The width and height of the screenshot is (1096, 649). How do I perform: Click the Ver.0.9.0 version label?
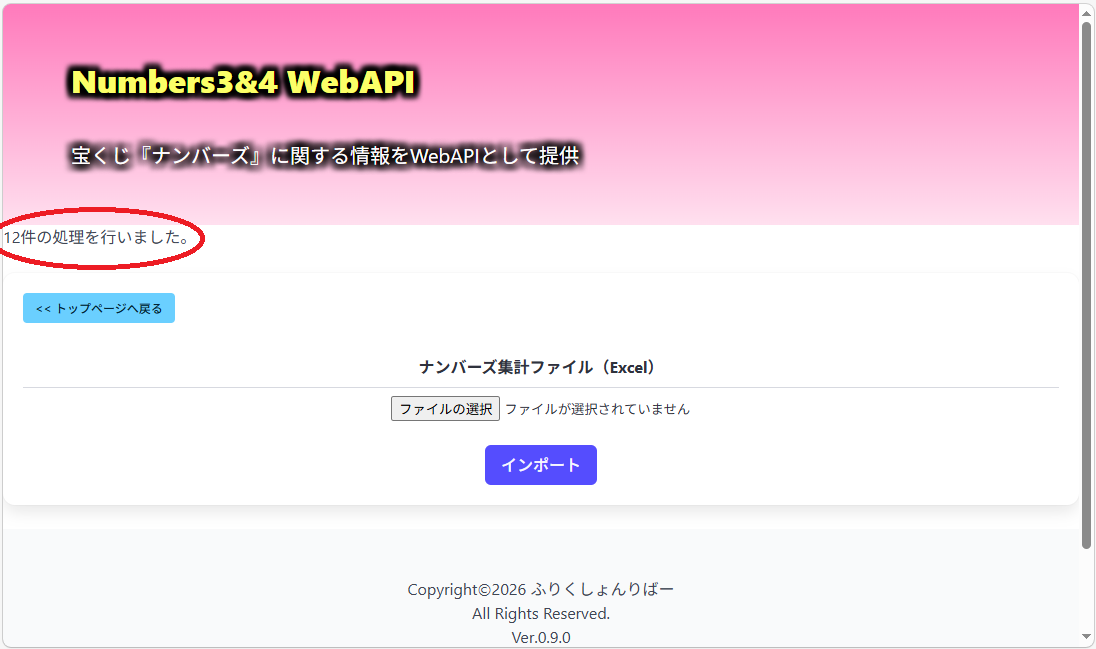pos(540,637)
